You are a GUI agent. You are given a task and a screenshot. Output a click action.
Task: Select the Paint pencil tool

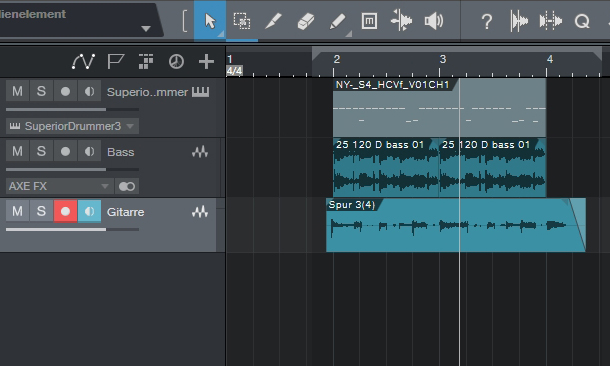click(x=338, y=21)
